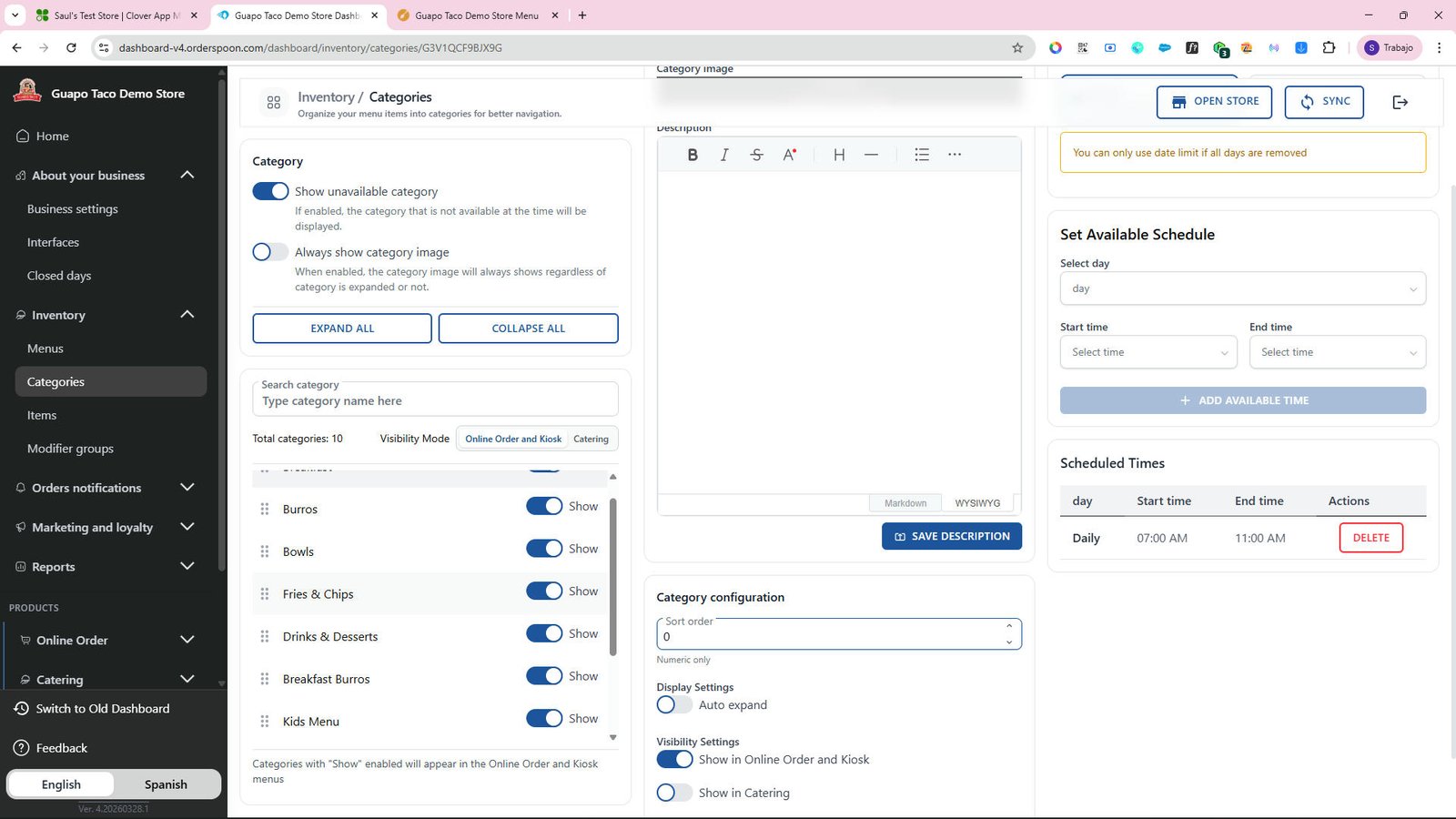1456x819 pixels.
Task: Click SAVE DESCRIPTION button
Action: point(952,536)
